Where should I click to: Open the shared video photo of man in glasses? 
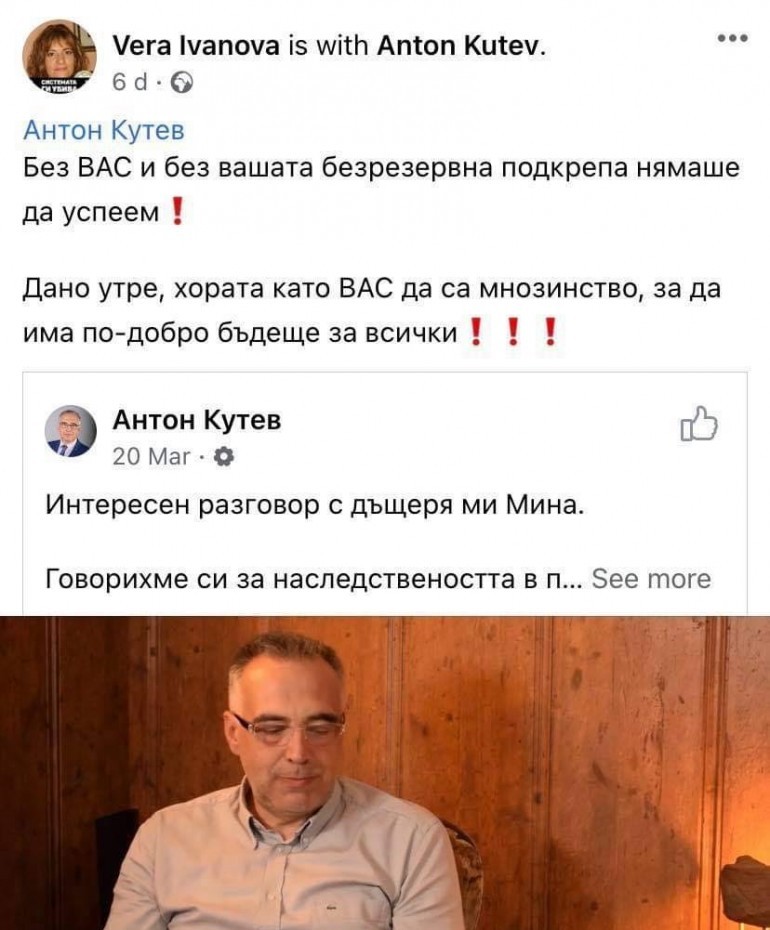click(x=385, y=773)
